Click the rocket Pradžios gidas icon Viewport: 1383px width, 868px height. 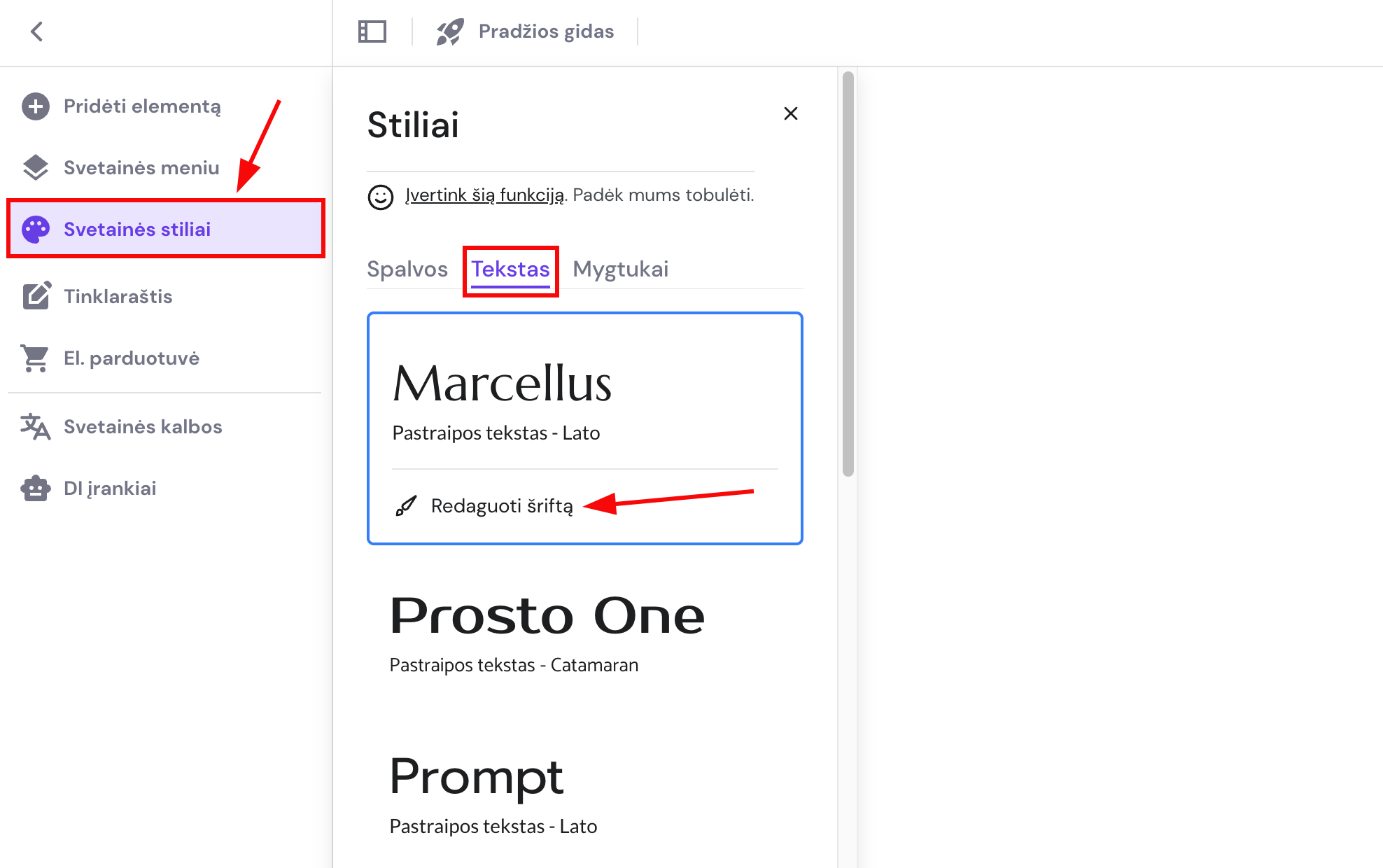click(x=450, y=31)
